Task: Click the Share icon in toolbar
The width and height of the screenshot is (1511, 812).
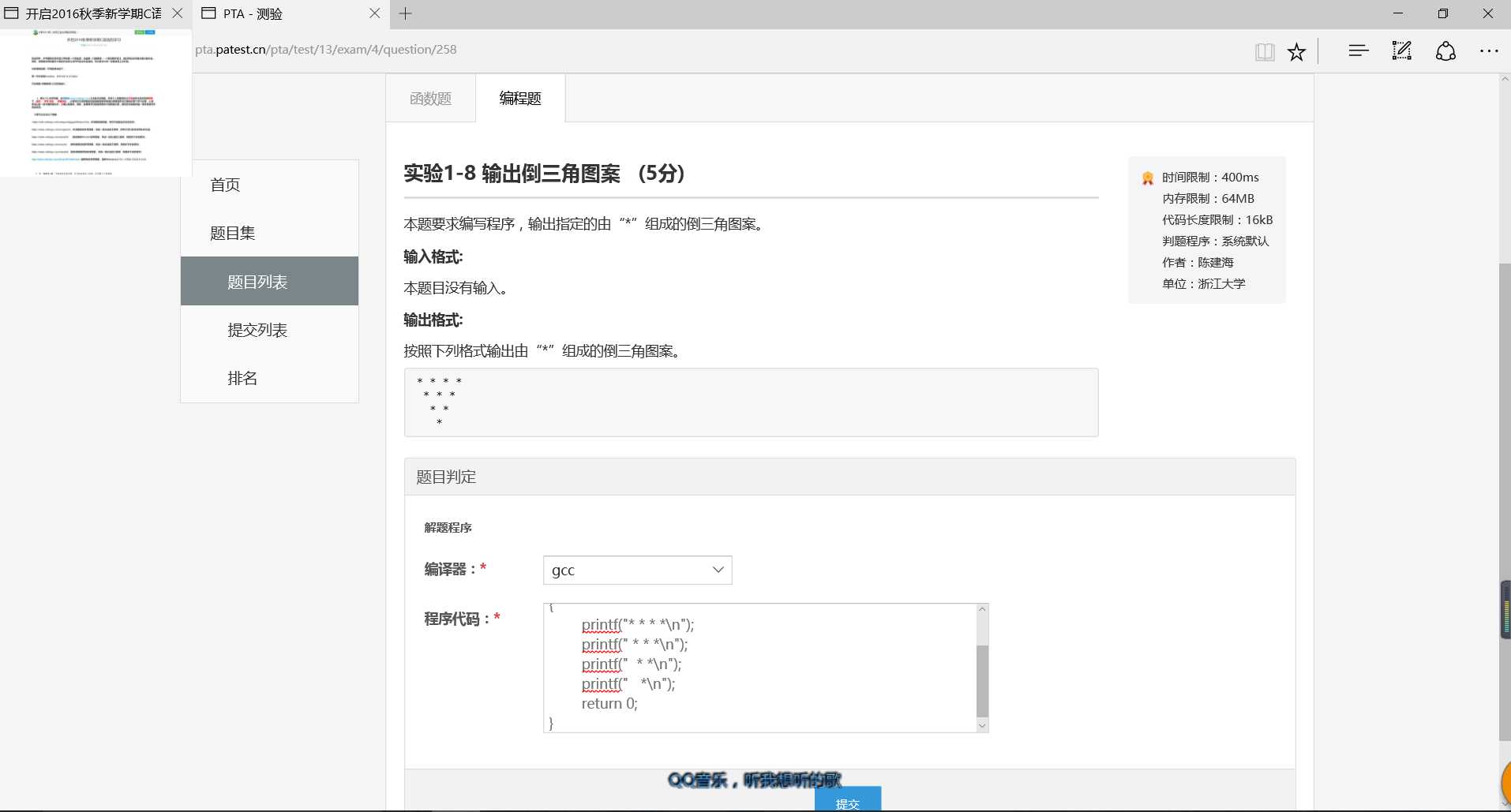Action: (x=1445, y=51)
